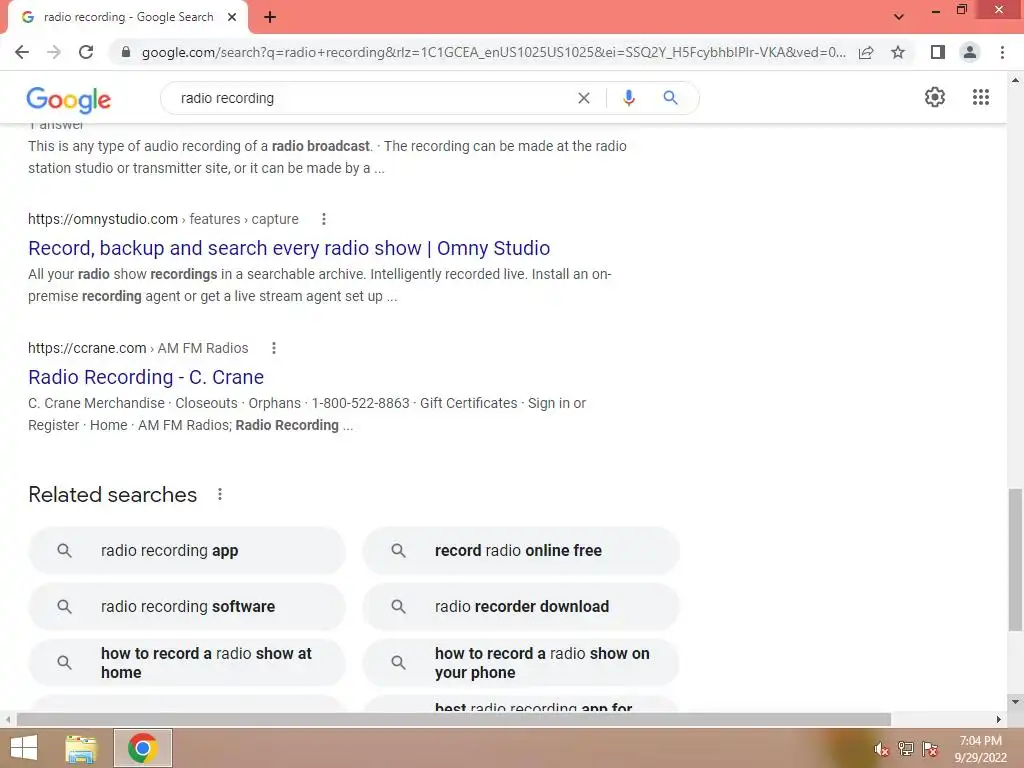Image resolution: width=1024 pixels, height=768 pixels.
Task: Click right arrow of horizontal scrollbar
Action: (x=999, y=719)
